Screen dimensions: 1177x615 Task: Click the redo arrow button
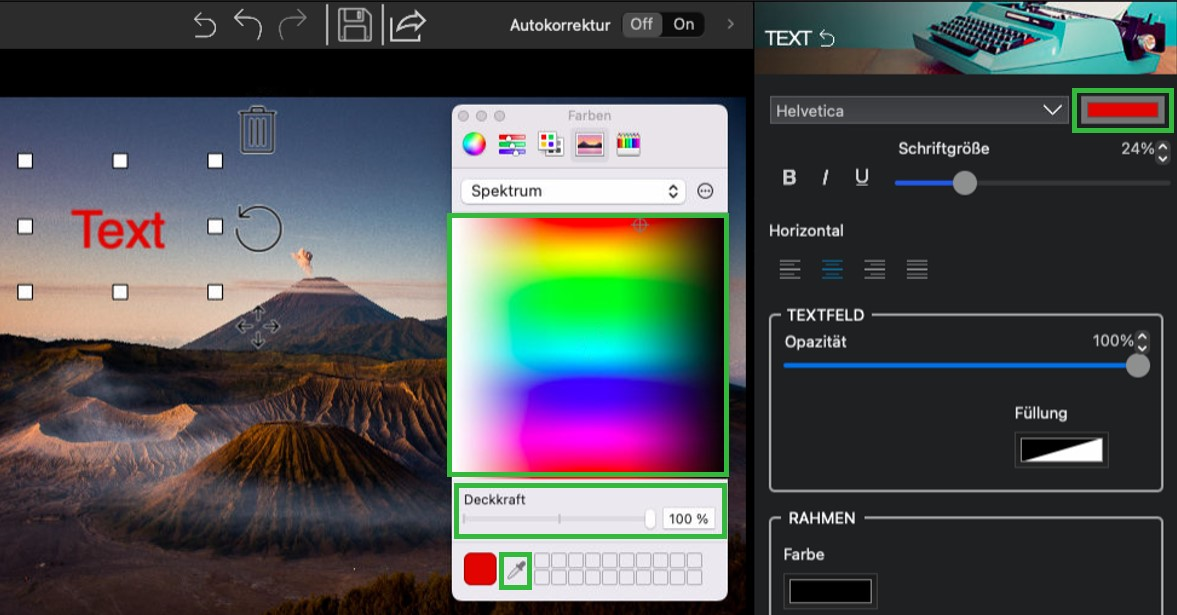tap(293, 25)
